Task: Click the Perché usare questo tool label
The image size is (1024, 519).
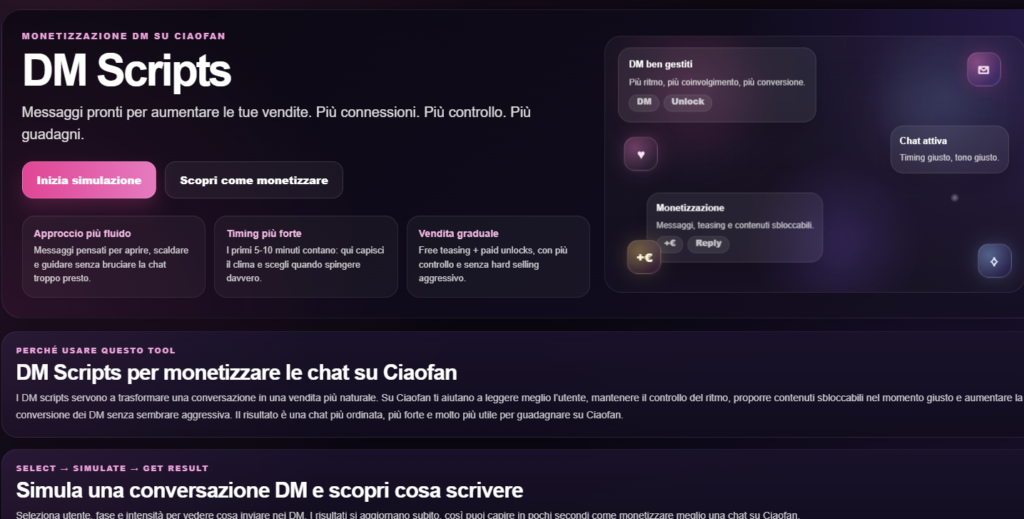Action: click(x=95, y=351)
